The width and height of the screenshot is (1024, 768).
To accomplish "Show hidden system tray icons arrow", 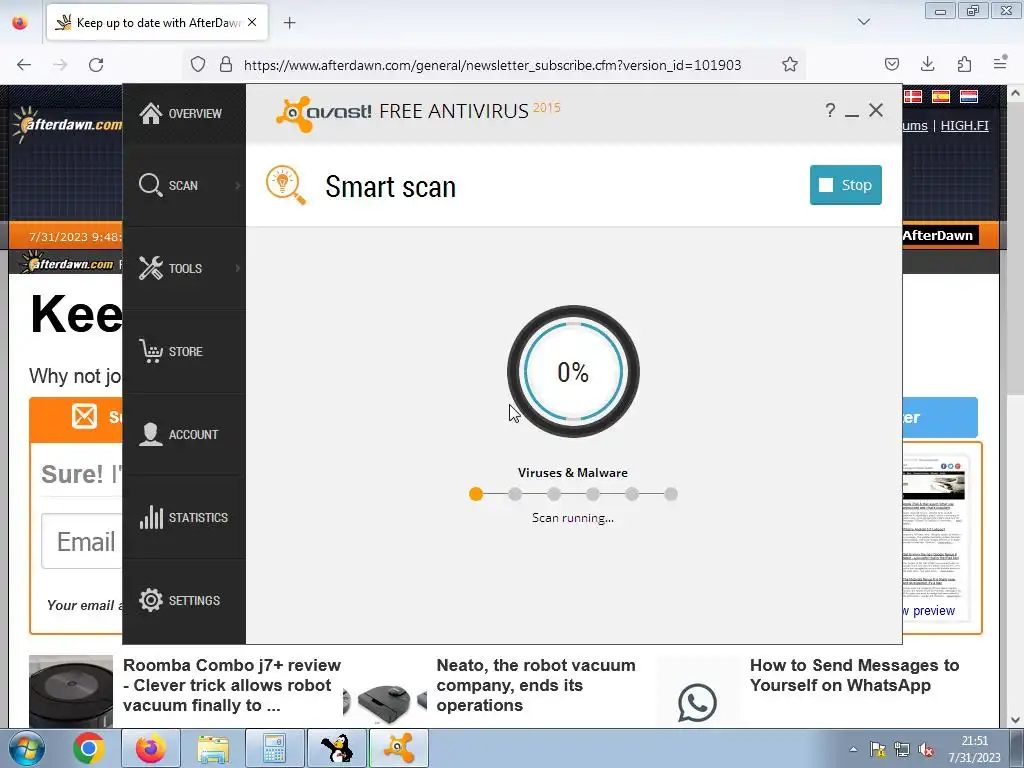I will pos(853,749).
